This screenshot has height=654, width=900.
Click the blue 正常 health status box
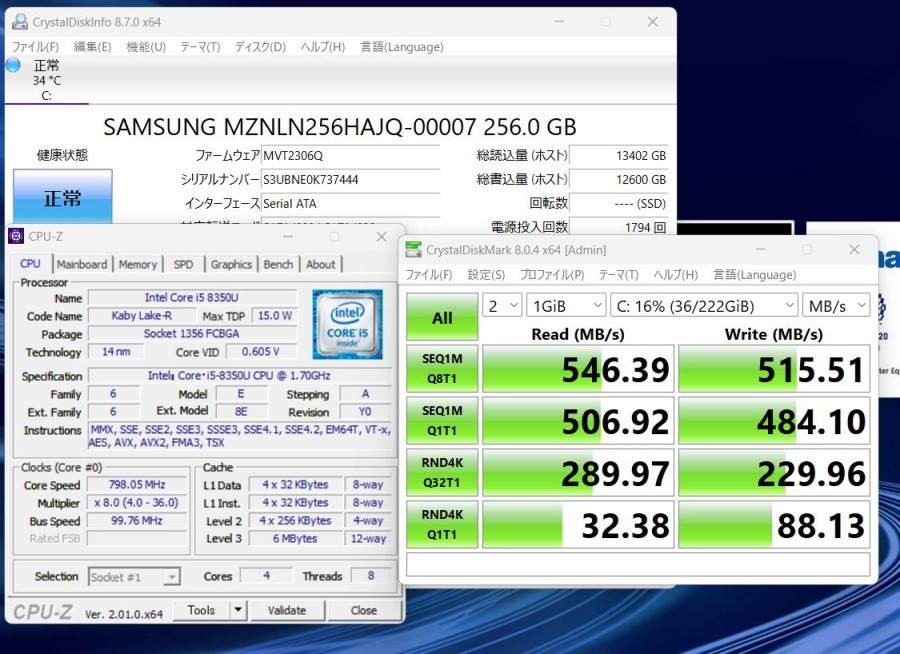point(62,198)
